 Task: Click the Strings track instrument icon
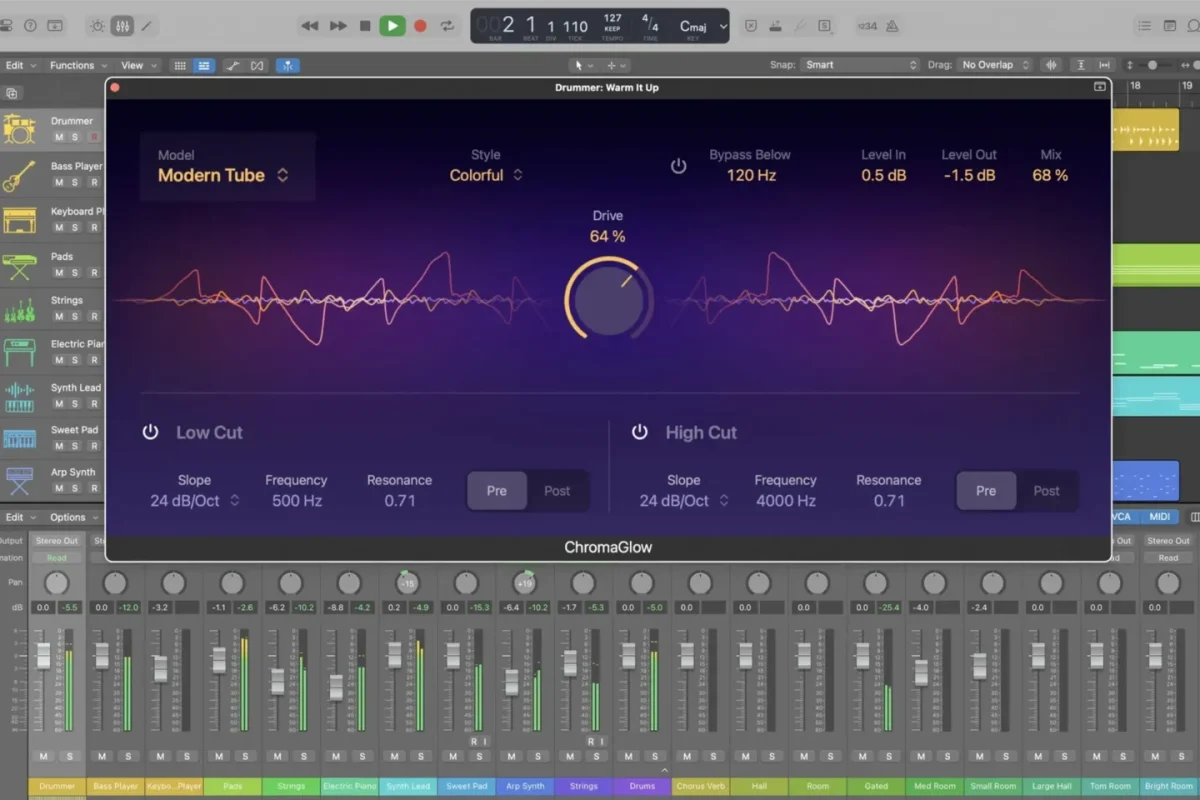pos(19,309)
